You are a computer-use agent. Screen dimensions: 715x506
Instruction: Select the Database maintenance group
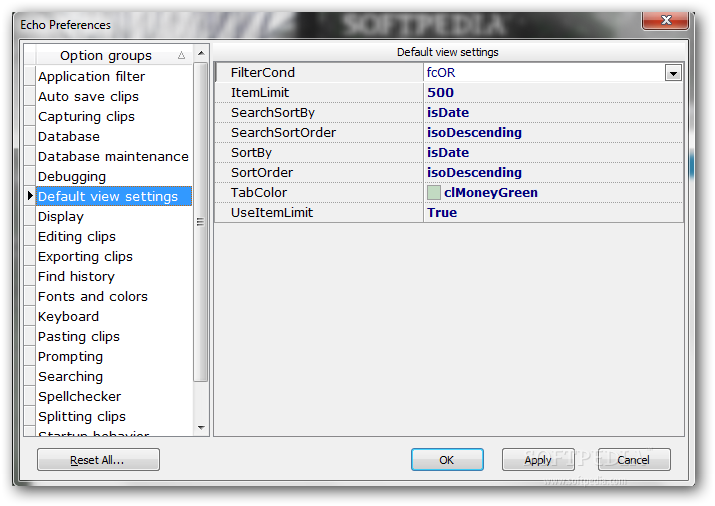pyautogui.click(x=113, y=156)
